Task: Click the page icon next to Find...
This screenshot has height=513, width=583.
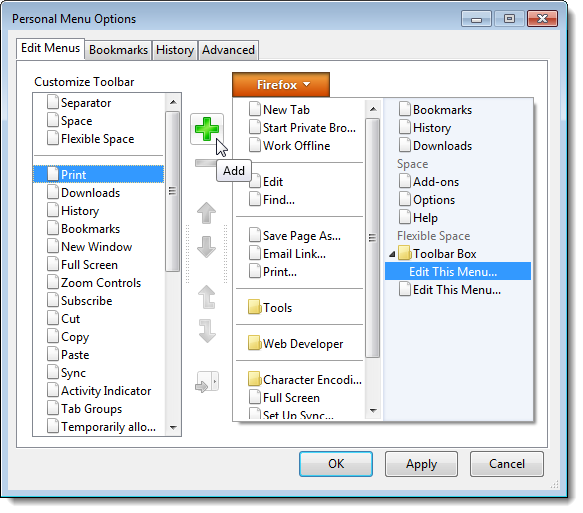Action: coord(255,199)
